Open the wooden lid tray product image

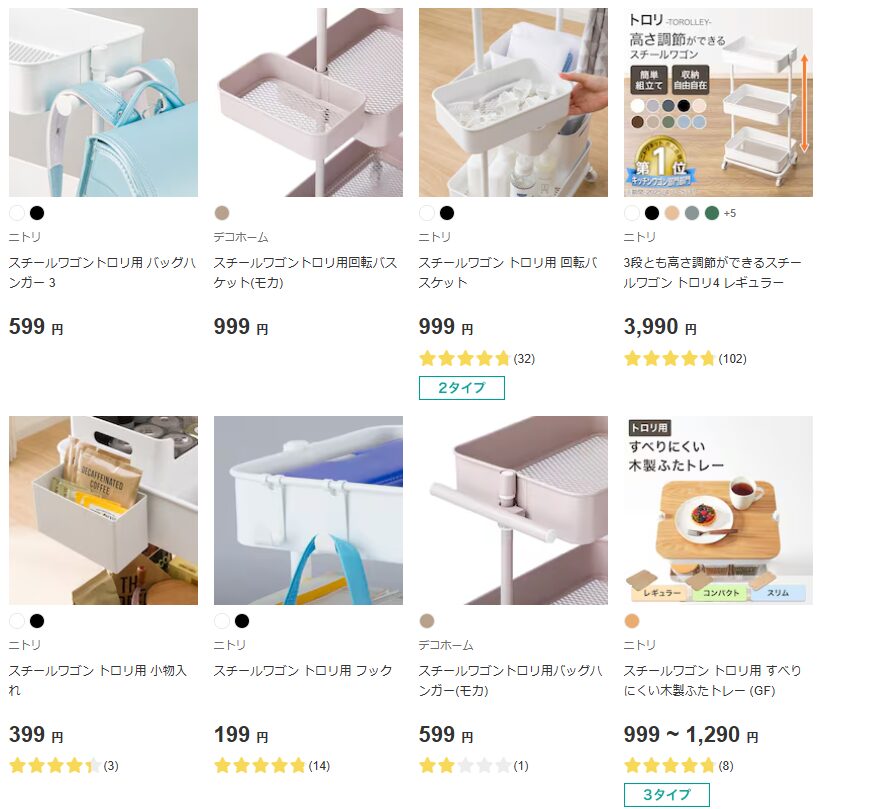coord(718,510)
